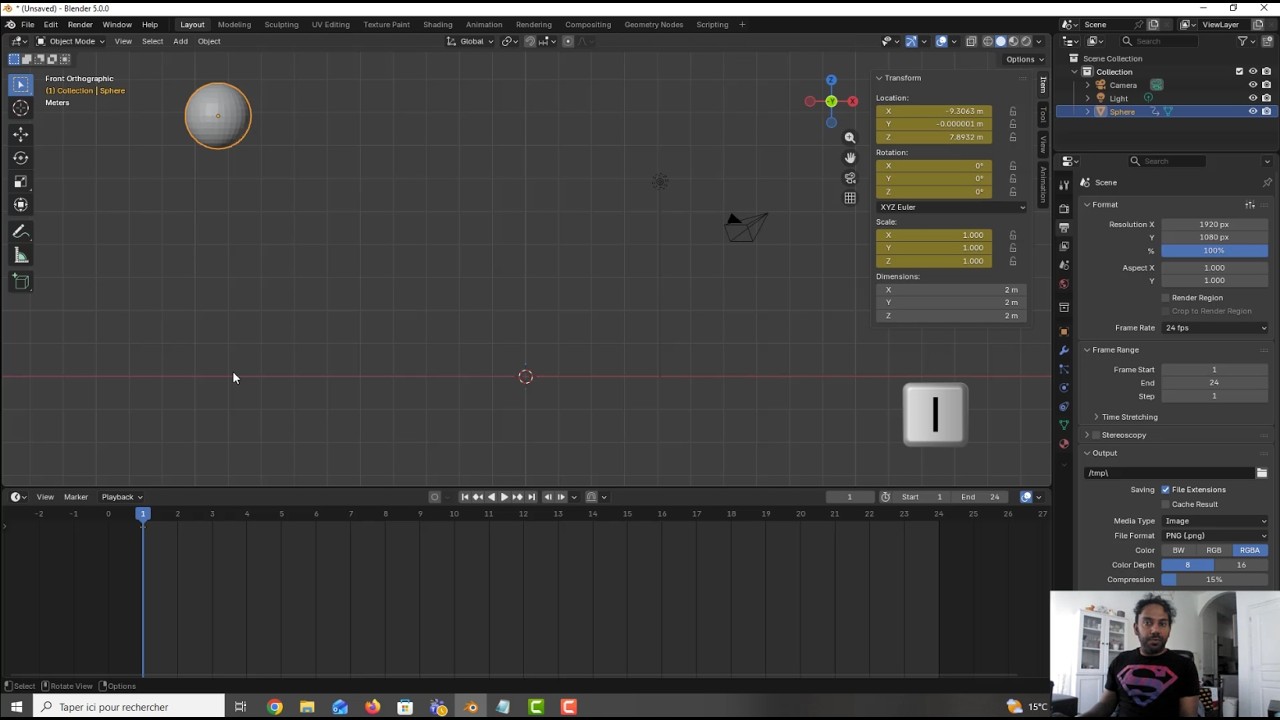This screenshot has height=720, width=1280.
Task: Choose the Measure ruler tool
Action: tap(21, 256)
